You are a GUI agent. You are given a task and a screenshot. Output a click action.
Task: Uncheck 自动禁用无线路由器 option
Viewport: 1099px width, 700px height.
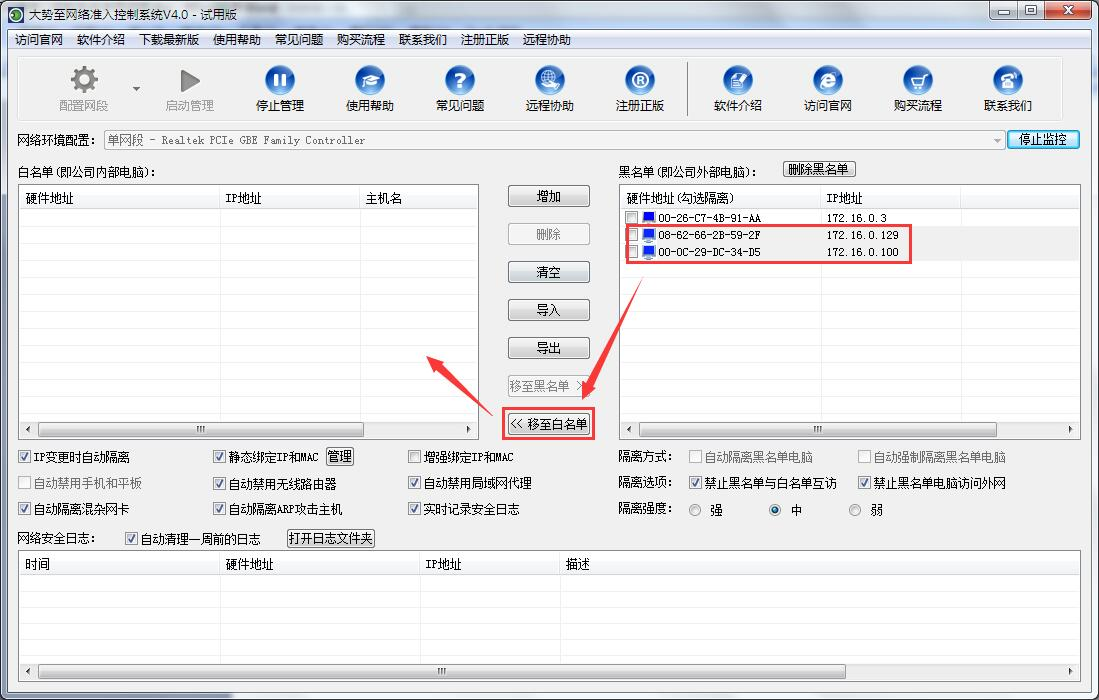(x=220, y=483)
